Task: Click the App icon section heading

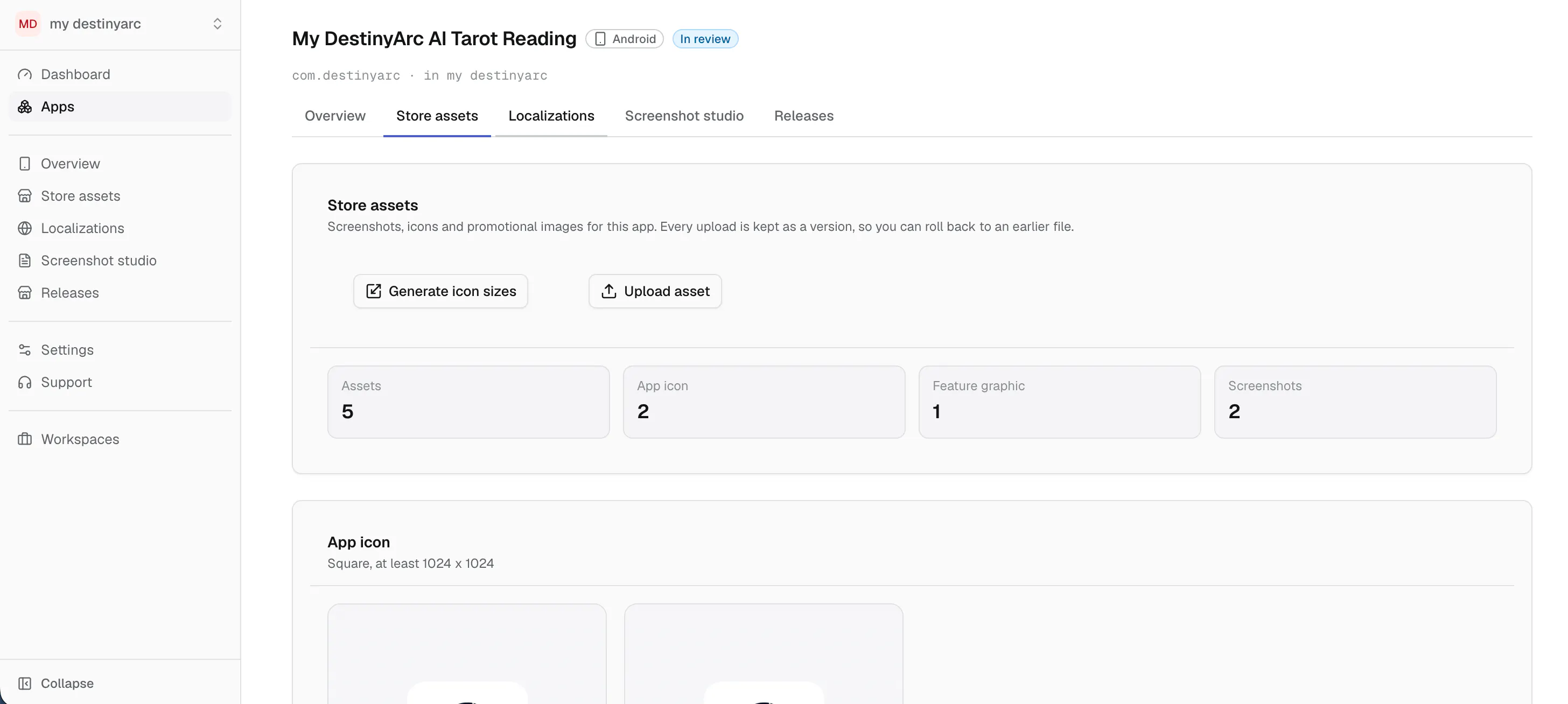Action: [359, 542]
